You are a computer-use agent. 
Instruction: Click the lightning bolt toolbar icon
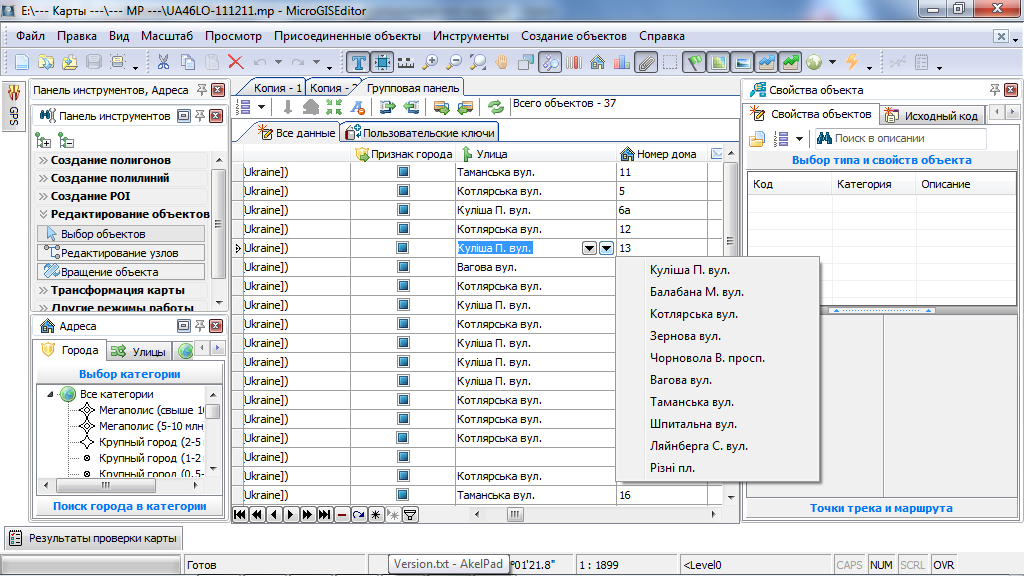(x=852, y=62)
